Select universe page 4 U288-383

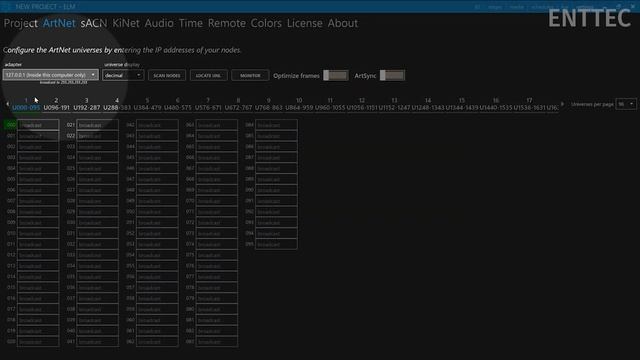click(x=117, y=104)
